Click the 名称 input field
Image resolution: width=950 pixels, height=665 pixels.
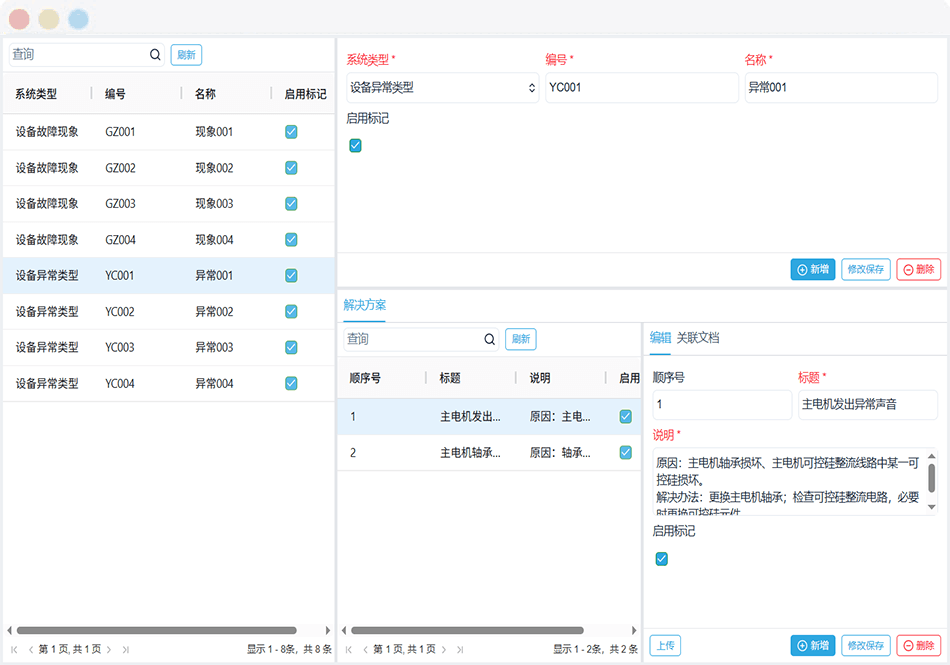point(840,88)
